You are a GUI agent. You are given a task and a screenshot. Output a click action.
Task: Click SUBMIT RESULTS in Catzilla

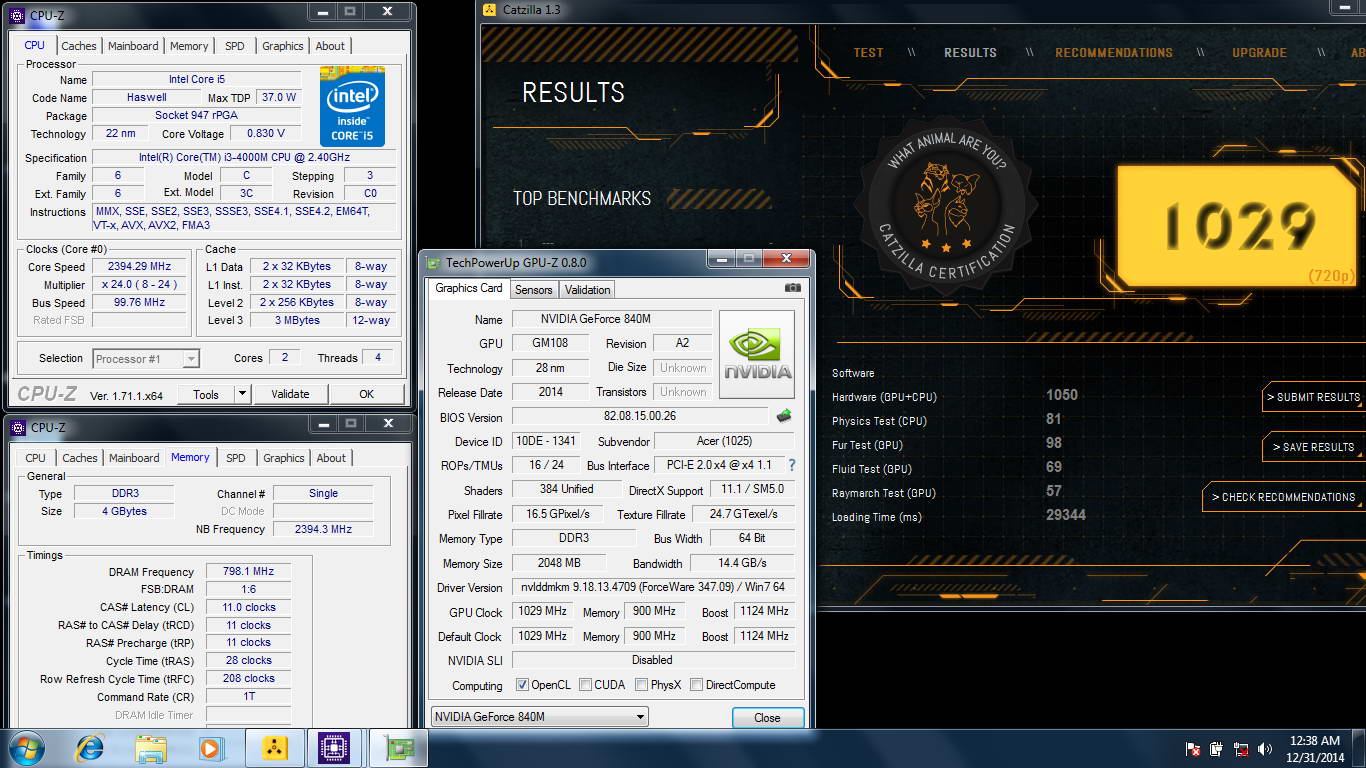pyautogui.click(x=1313, y=397)
